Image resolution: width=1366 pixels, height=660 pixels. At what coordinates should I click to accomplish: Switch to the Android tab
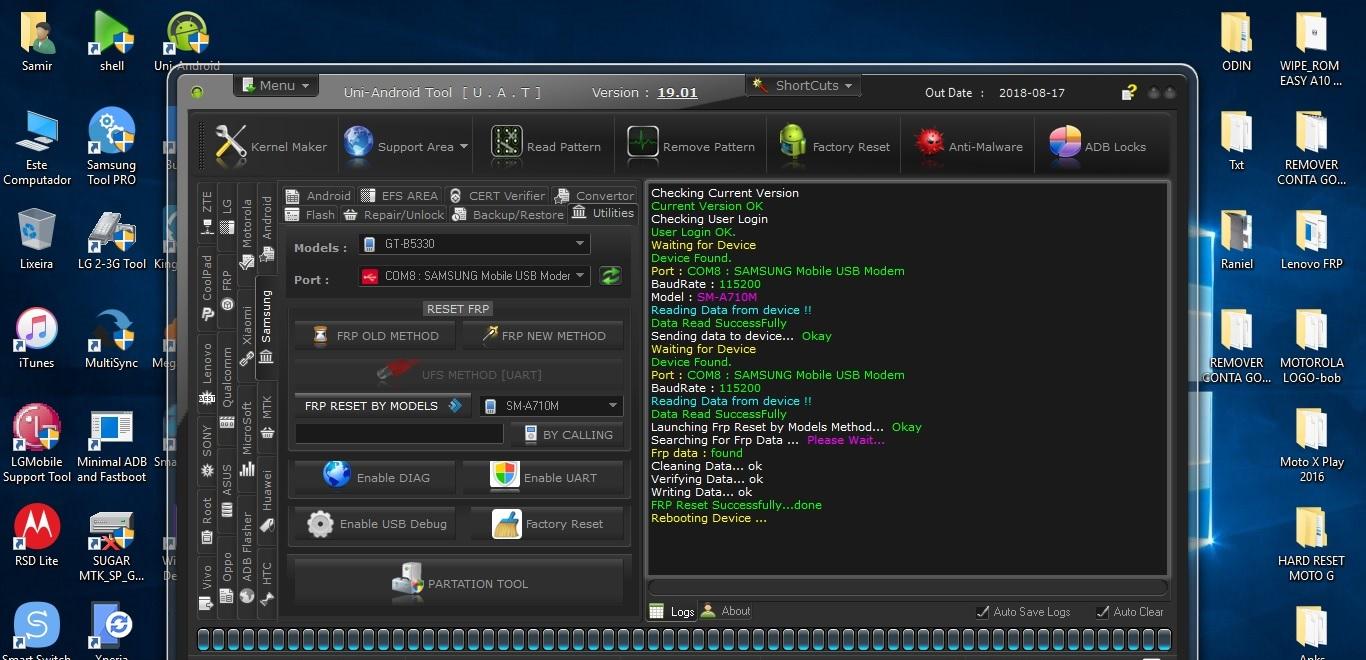pos(318,195)
